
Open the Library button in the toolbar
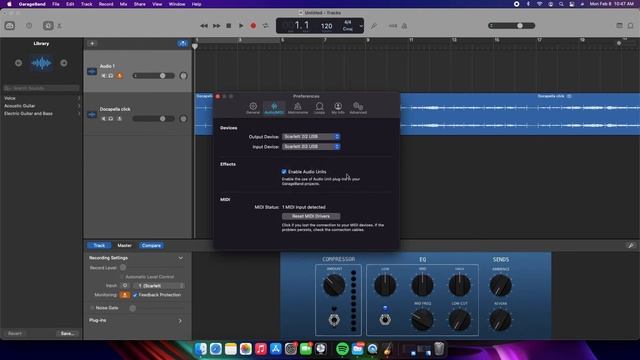tap(10, 26)
